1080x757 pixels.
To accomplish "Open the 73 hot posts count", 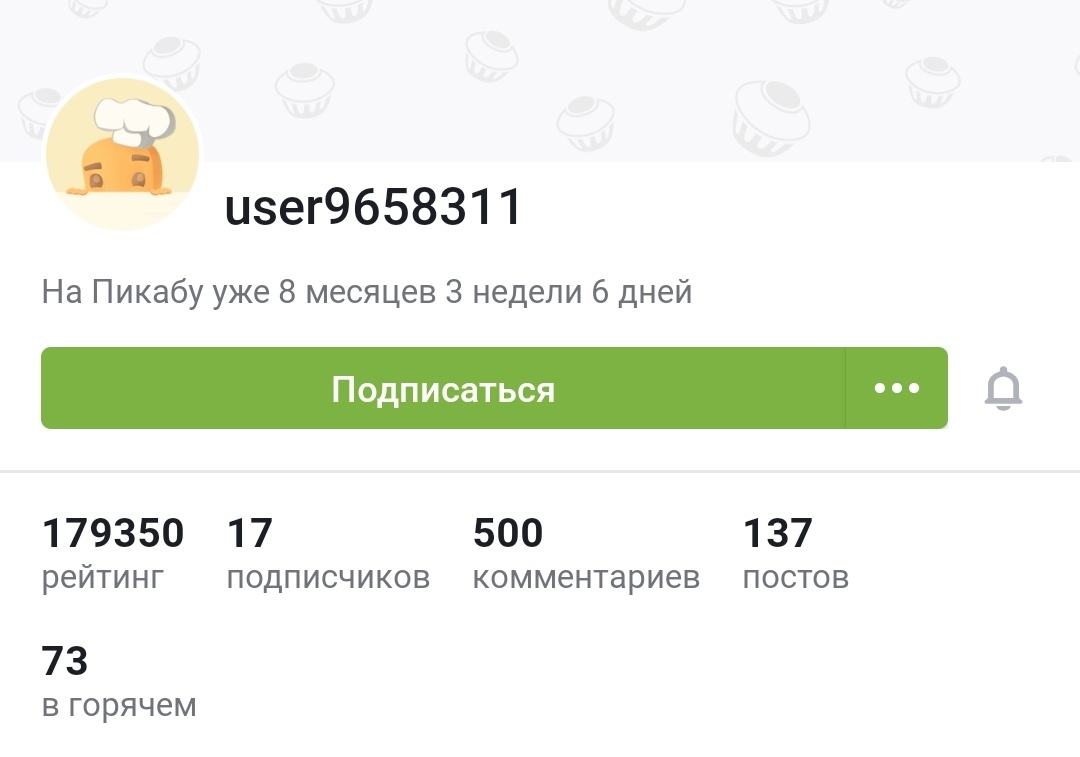I will pyautogui.click(x=65, y=661).
